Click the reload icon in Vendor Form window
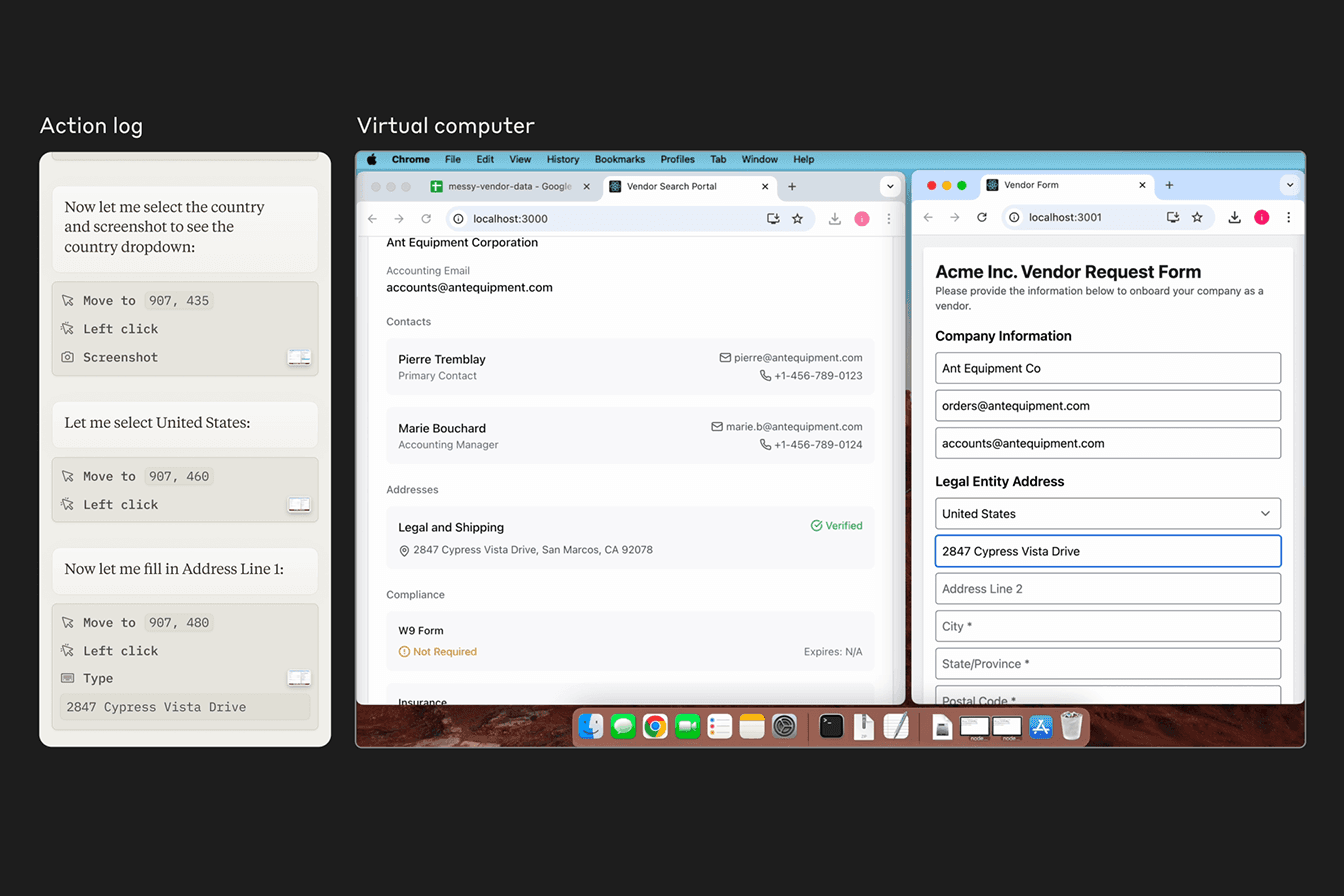Image resolution: width=1344 pixels, height=896 pixels. 981,217
